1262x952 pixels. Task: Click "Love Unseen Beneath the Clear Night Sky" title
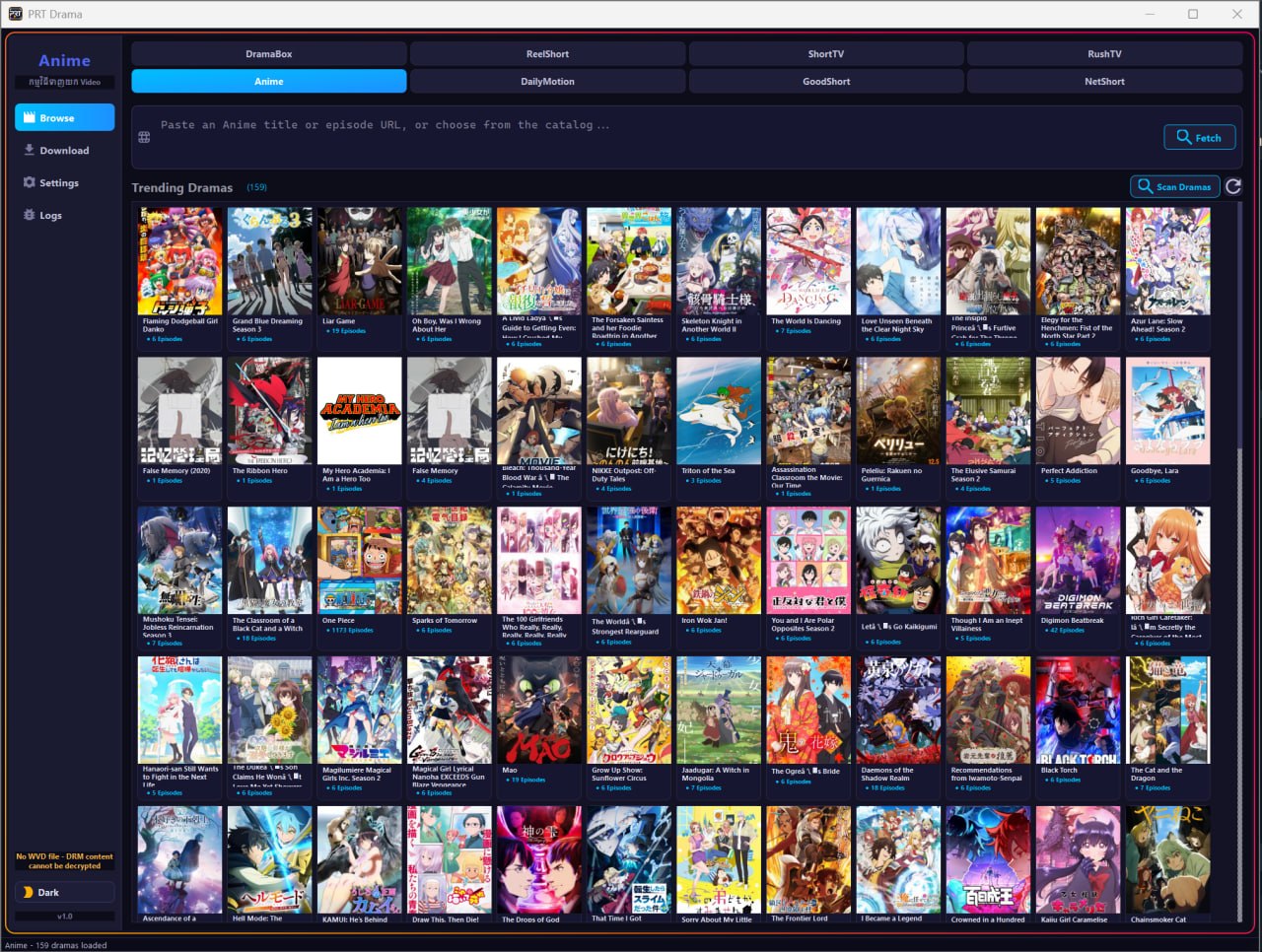896,325
